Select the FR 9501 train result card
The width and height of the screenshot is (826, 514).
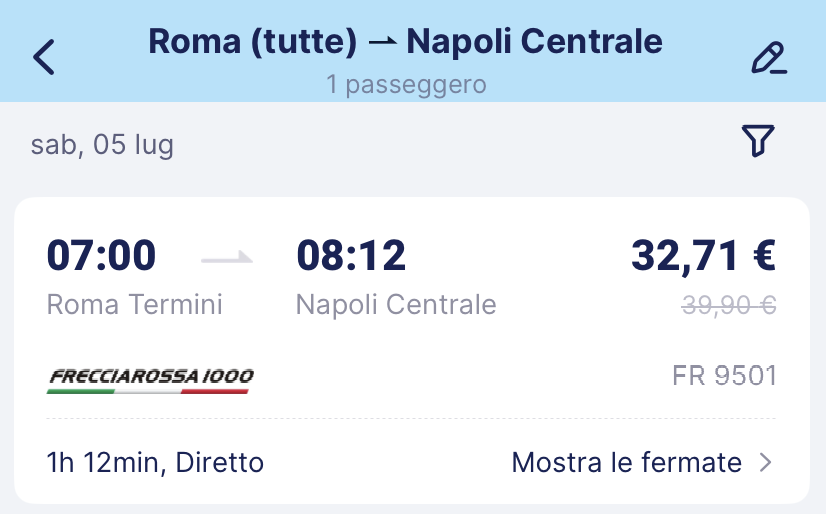coord(412,350)
